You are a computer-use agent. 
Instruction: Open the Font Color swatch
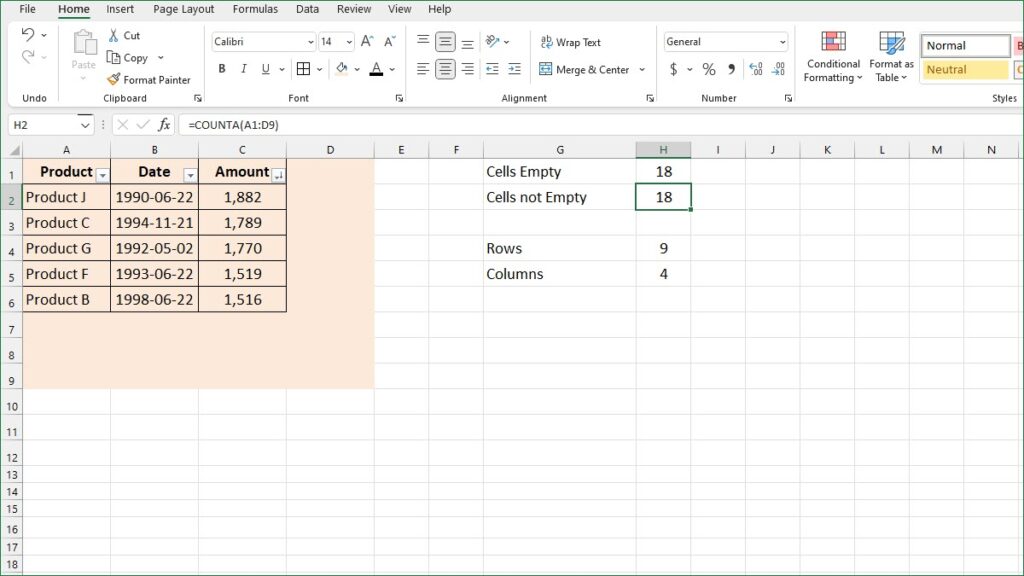pyautogui.click(x=375, y=69)
